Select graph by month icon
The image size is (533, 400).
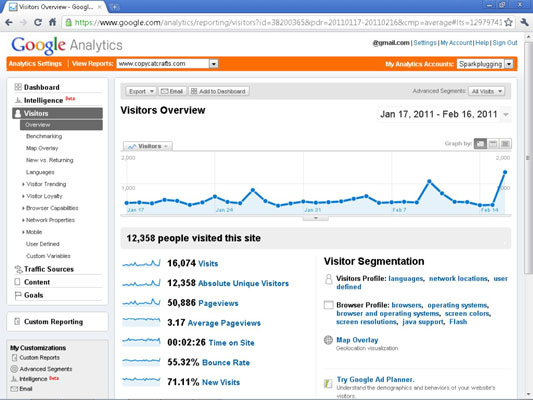tap(505, 144)
